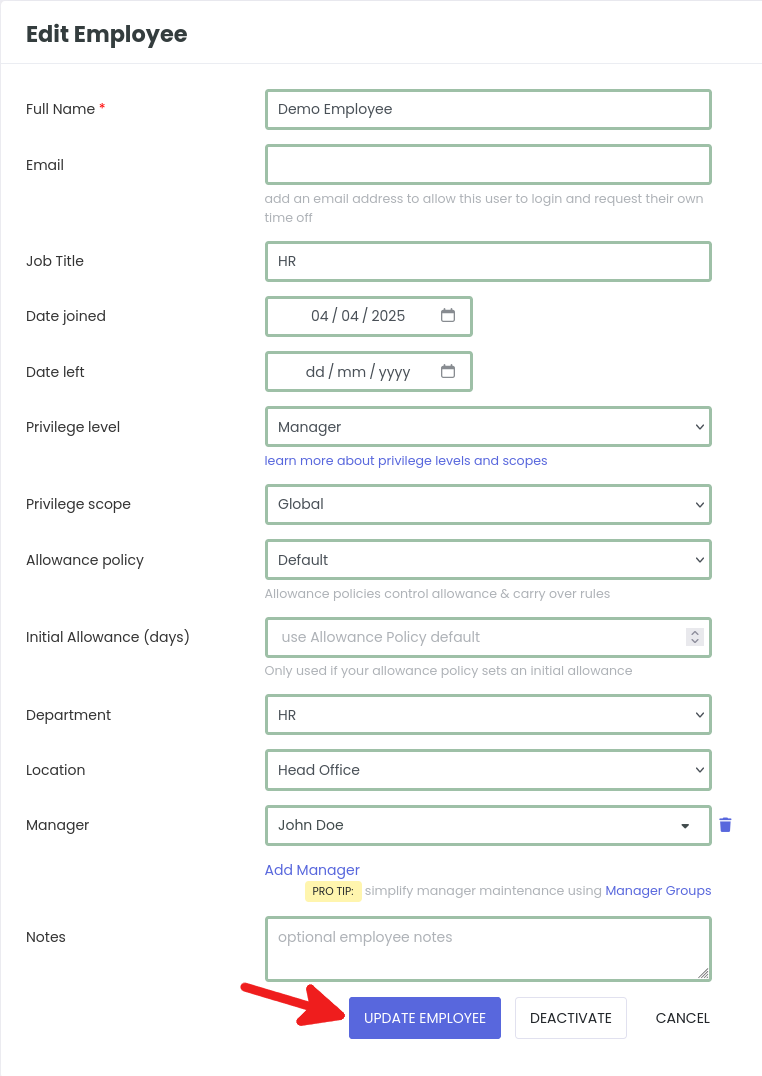
Task: Click the Initial Allowance stepper arrows
Action: click(695, 637)
